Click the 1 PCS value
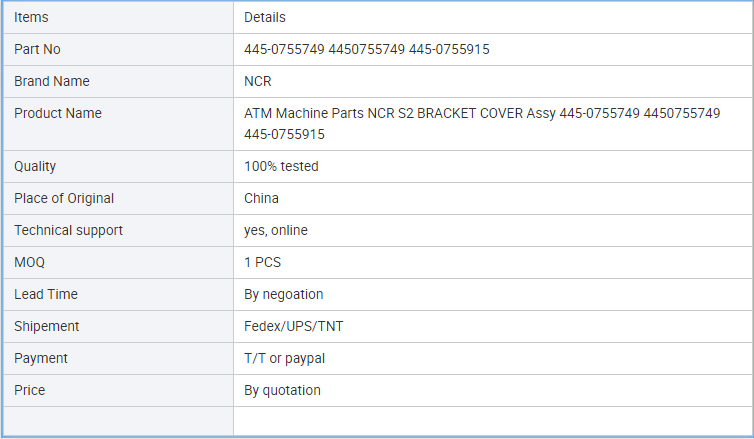The height and width of the screenshot is (439, 754). 262,263
